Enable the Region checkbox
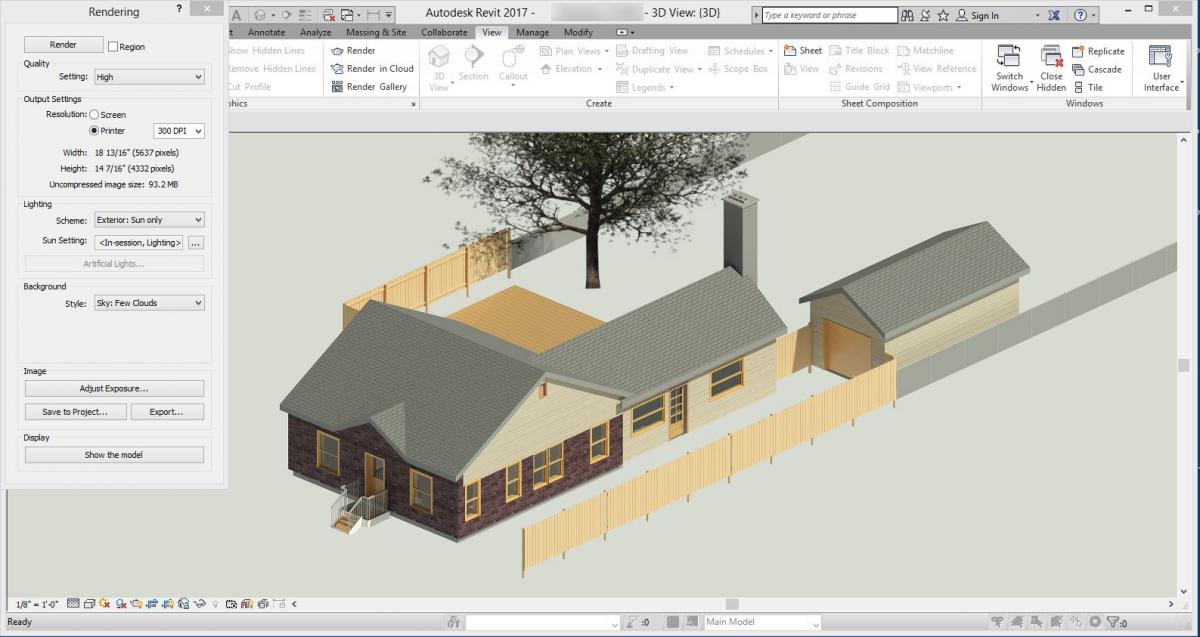The image size is (1200, 637). point(113,47)
